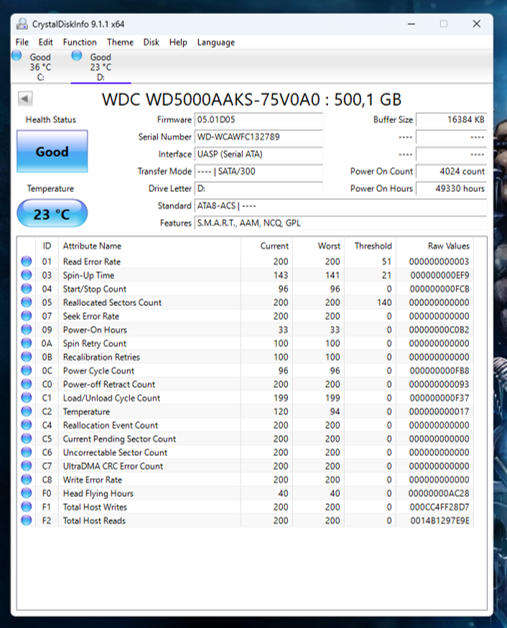
Task: Click the Drive Letter field D:
Action: click(x=258, y=189)
